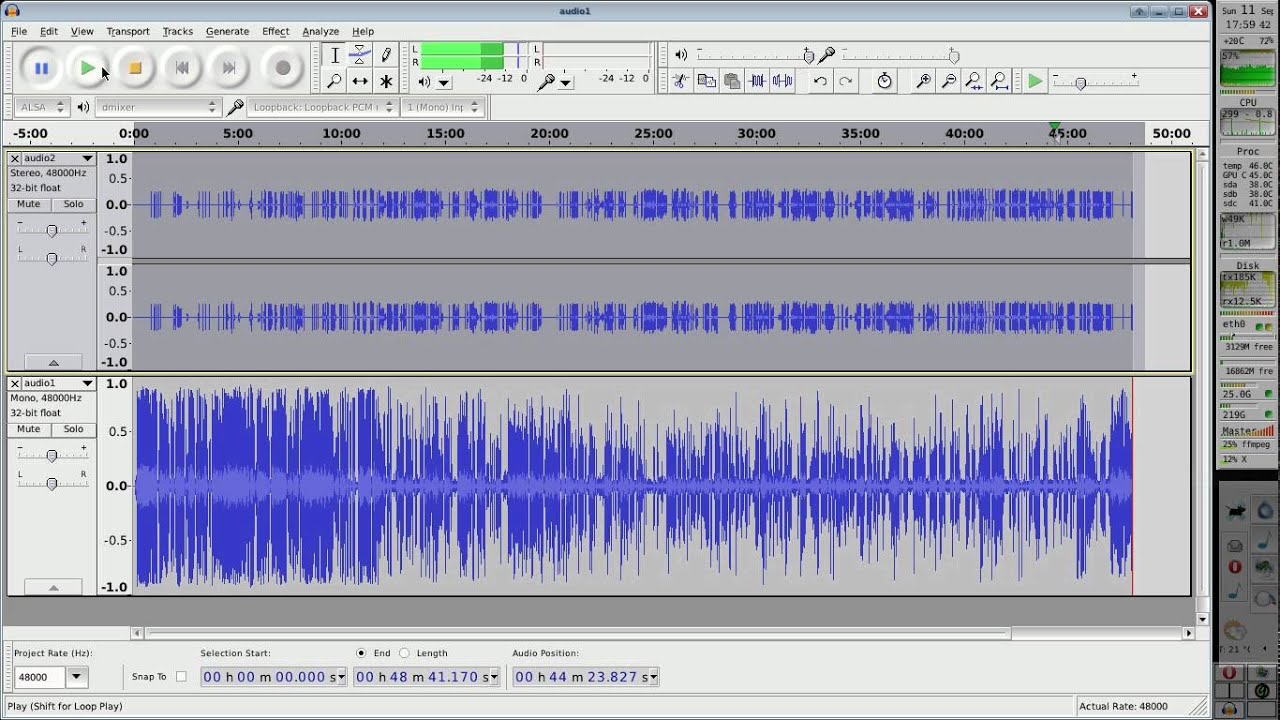Open input meter microphone dropdown
This screenshot has height=720, width=1280.
click(x=565, y=83)
